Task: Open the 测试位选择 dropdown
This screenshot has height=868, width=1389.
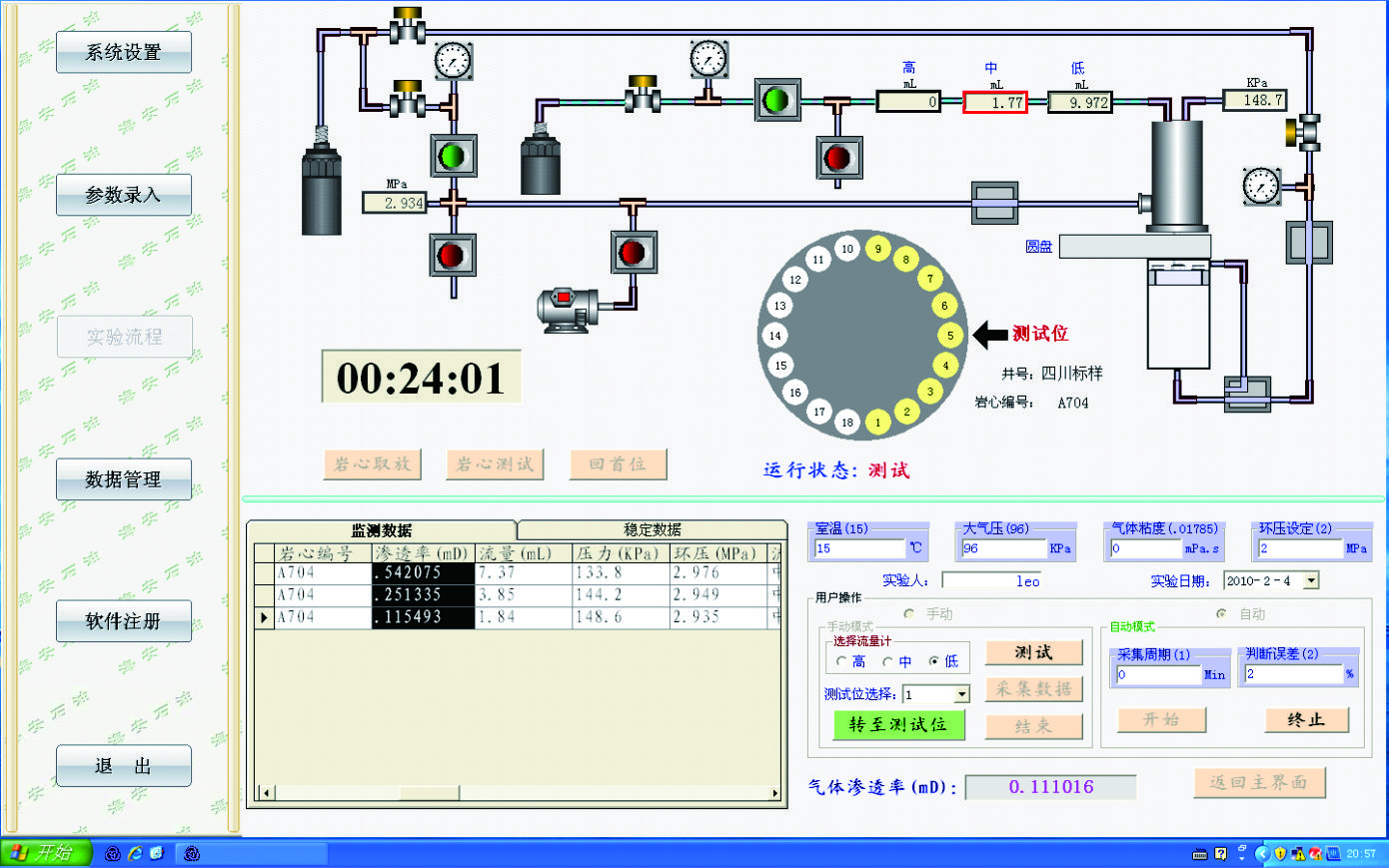Action: tap(961, 694)
